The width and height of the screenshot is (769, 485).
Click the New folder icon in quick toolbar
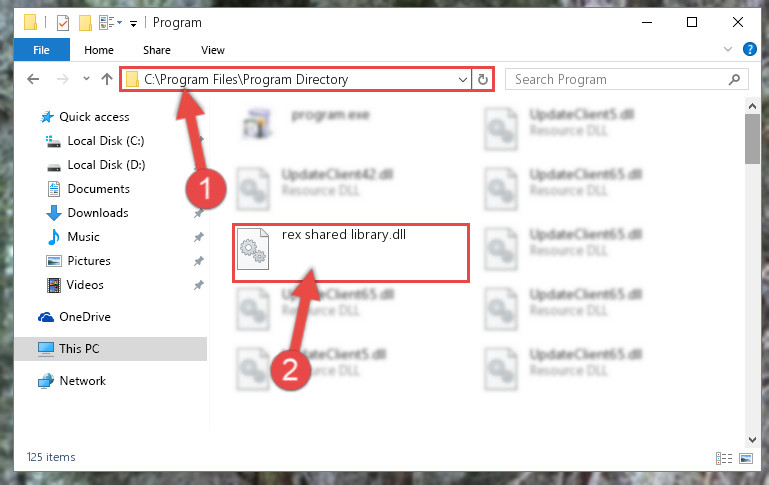point(85,23)
